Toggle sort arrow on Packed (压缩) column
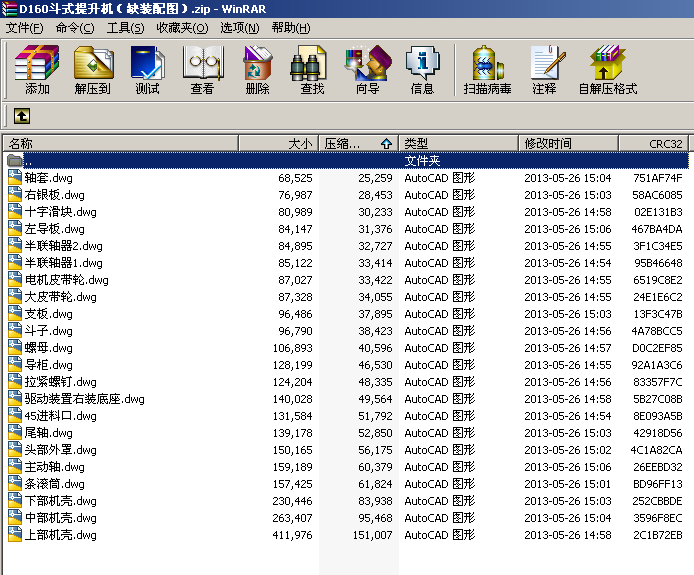Screen dimensions: 694x575 (x=386, y=143)
